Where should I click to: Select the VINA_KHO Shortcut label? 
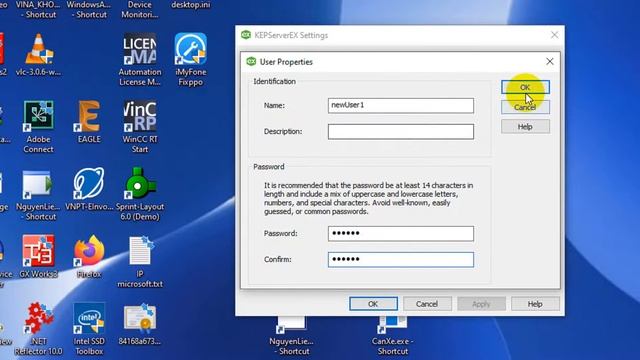(x=38, y=9)
